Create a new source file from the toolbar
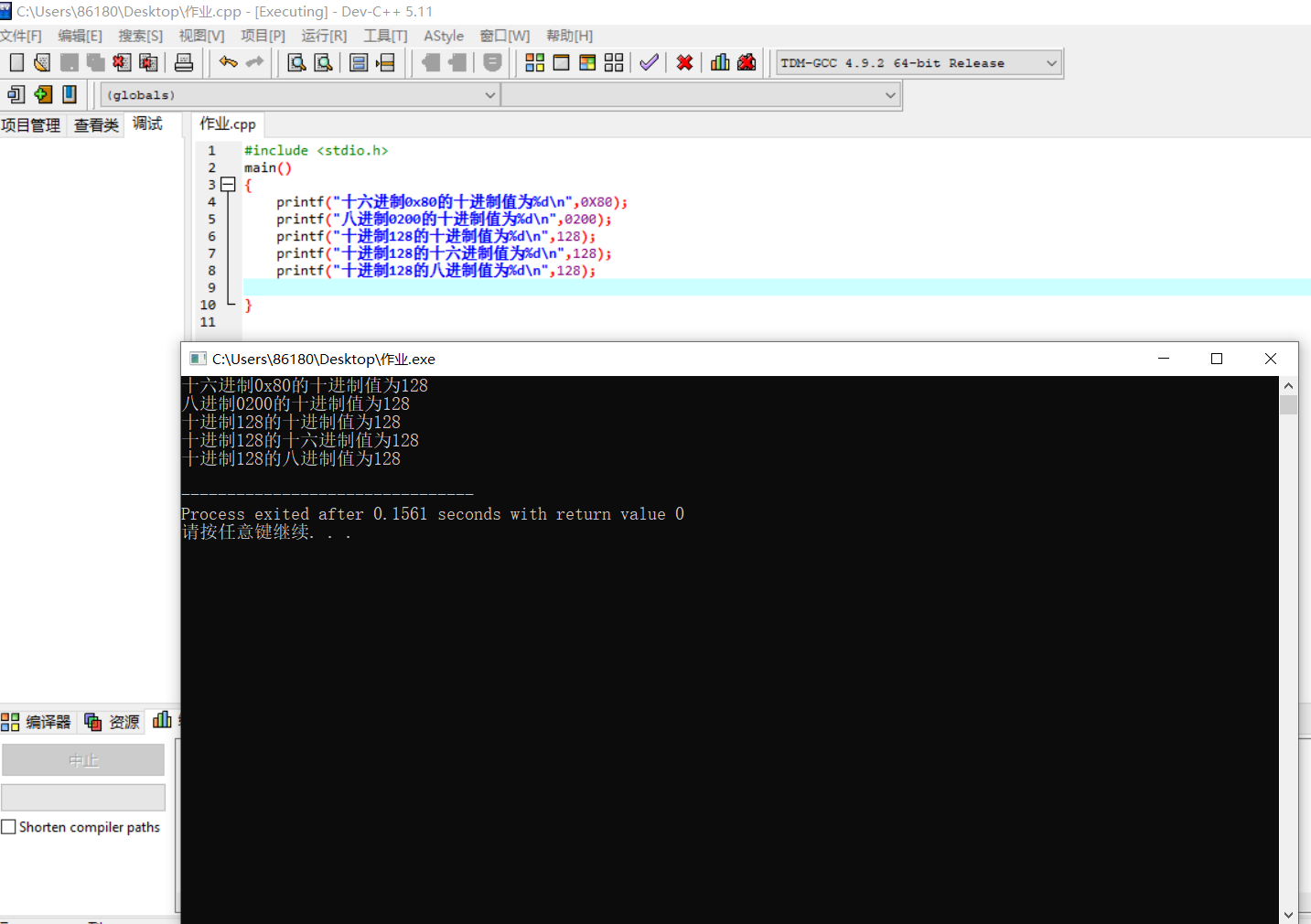1311x924 pixels. (x=16, y=62)
